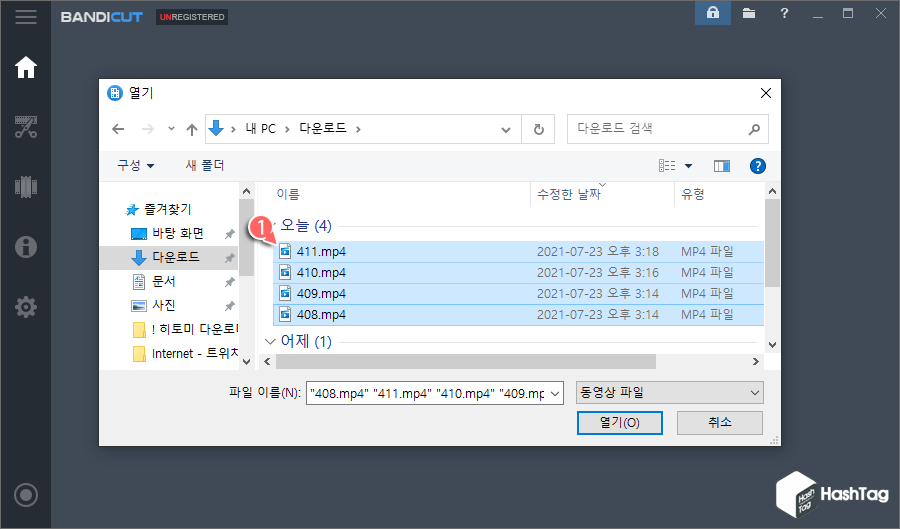Open the 구성 menu
Image resolution: width=900 pixels, height=529 pixels.
click(135, 165)
